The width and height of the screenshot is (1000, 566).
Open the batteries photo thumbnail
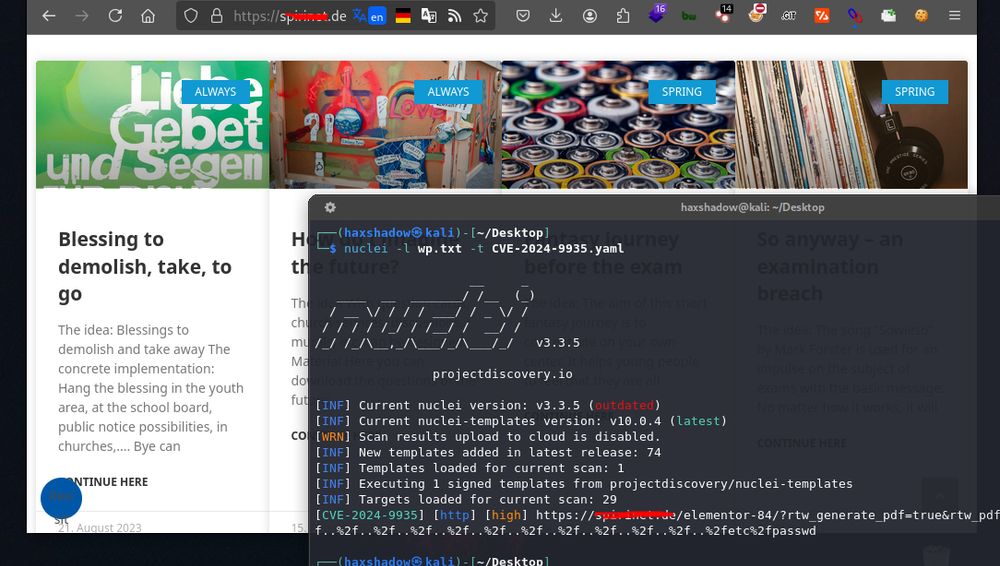click(x=618, y=124)
